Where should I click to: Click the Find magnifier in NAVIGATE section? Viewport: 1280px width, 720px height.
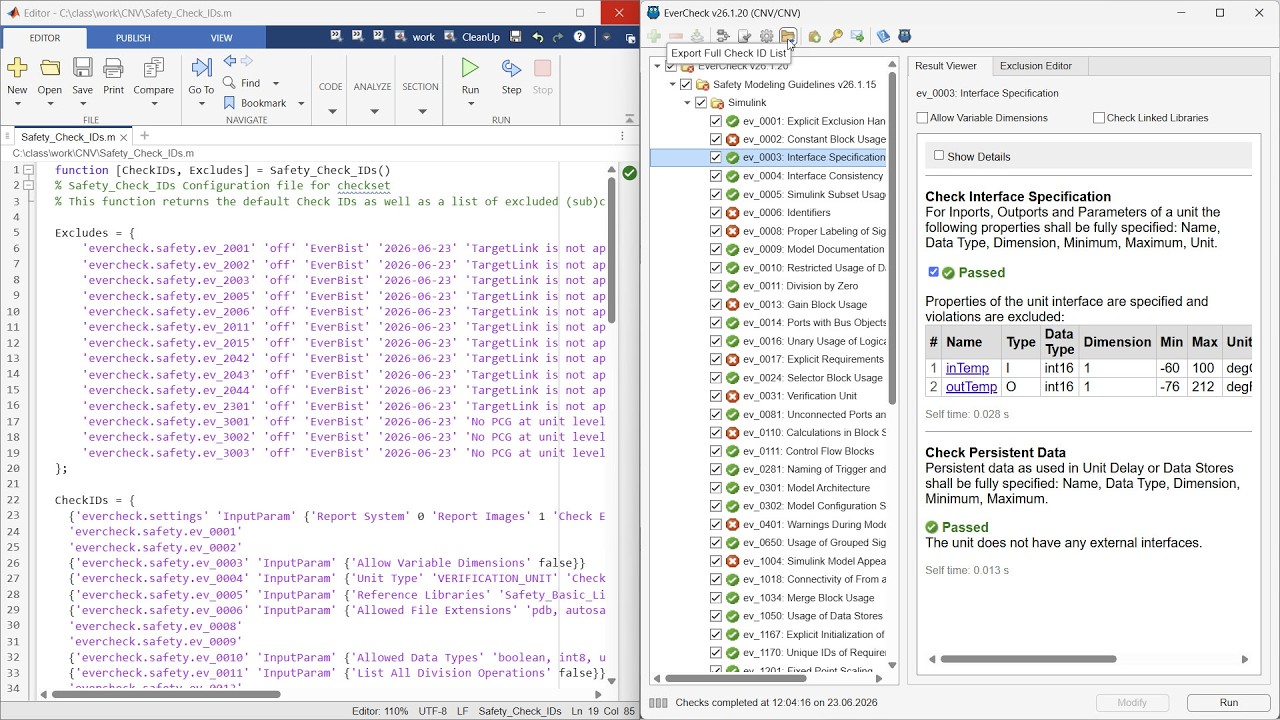tap(229, 83)
